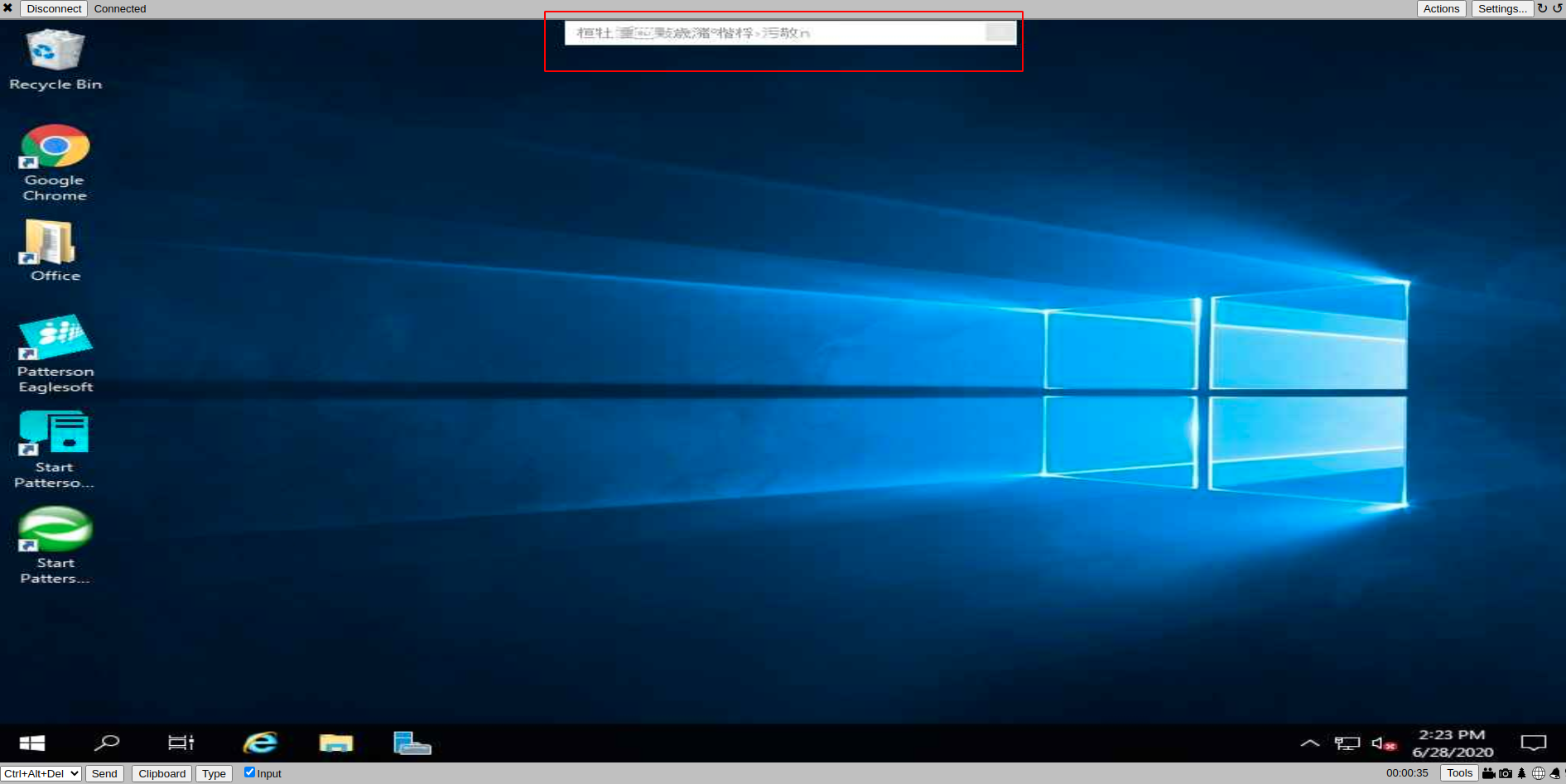Select the green Start Patters... shortcut
This screenshot has width=1566, height=784.
point(55,546)
